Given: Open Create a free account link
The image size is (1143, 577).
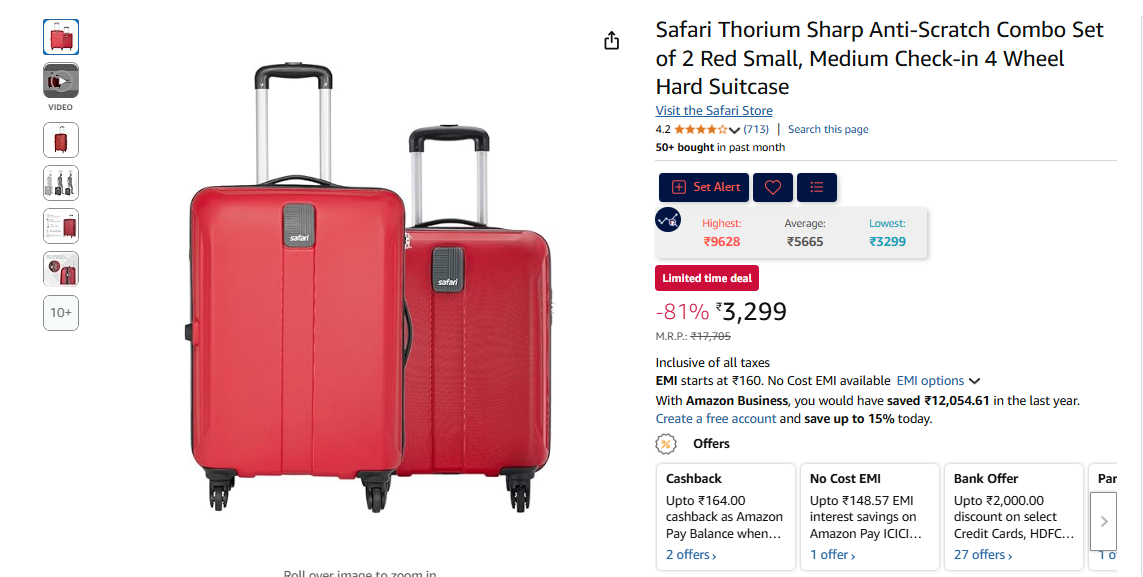Looking at the screenshot, I should (716, 419).
